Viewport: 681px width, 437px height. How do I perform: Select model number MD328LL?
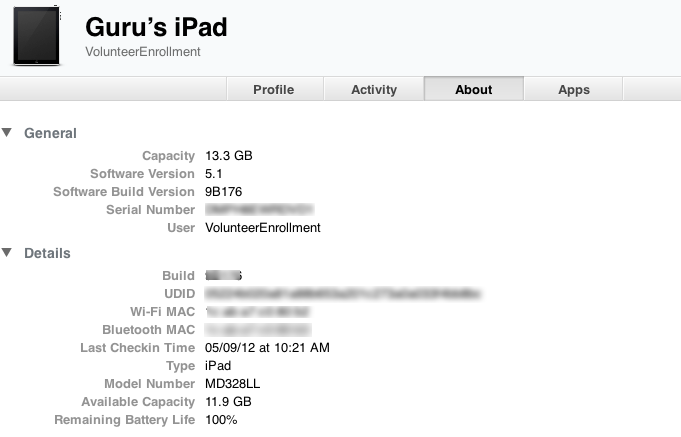233,384
